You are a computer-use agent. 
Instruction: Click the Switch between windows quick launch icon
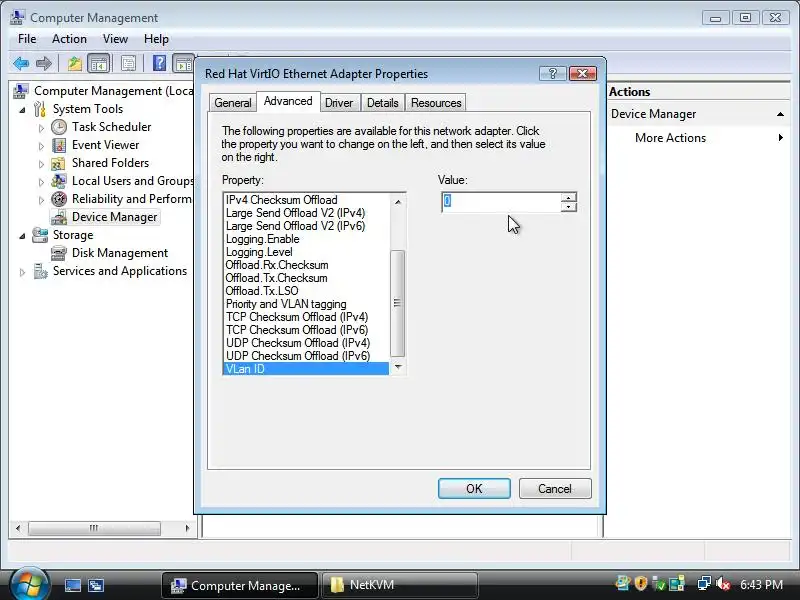click(96, 585)
